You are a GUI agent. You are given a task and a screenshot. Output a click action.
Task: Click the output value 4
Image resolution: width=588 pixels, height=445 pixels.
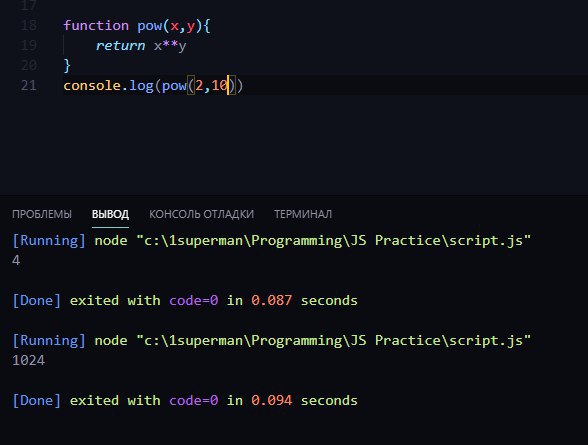pos(16,260)
